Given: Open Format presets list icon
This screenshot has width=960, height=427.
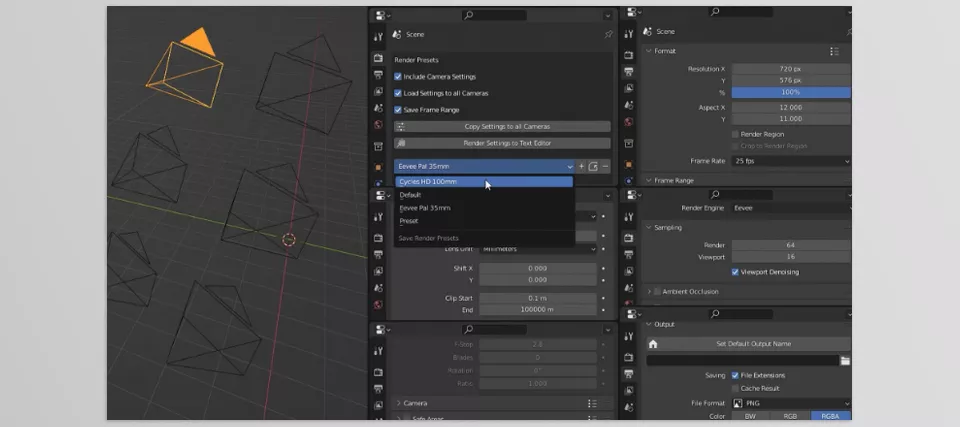Looking at the screenshot, I should click(x=834, y=51).
